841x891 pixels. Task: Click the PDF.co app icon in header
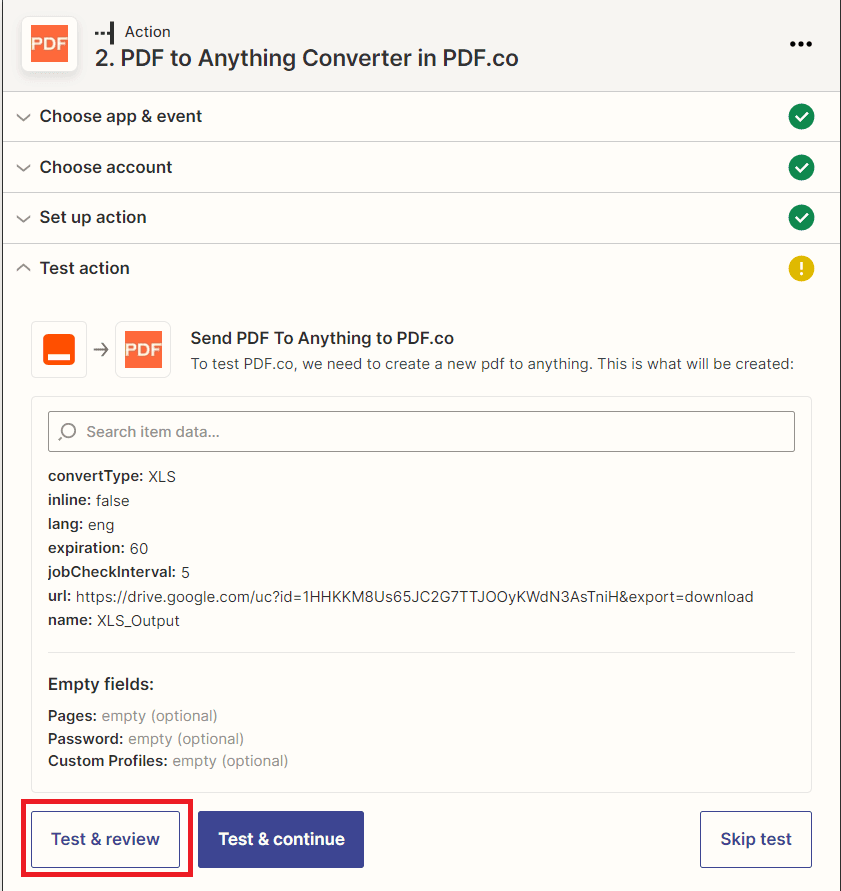click(x=49, y=44)
